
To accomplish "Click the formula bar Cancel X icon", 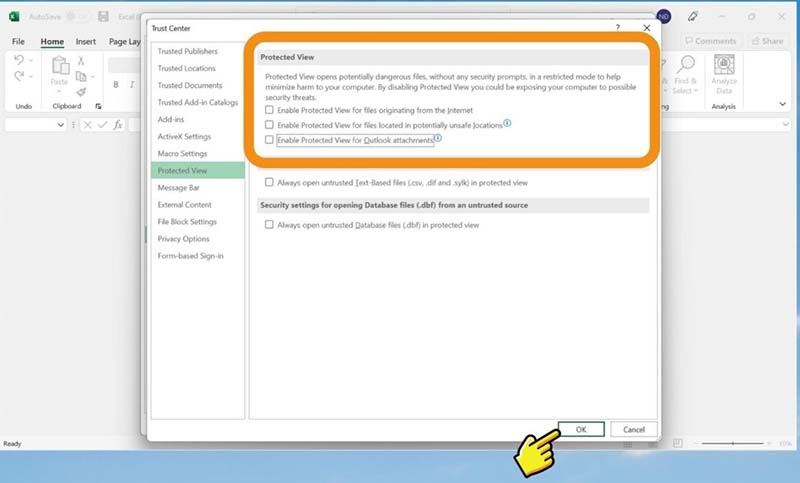I will (x=88, y=124).
